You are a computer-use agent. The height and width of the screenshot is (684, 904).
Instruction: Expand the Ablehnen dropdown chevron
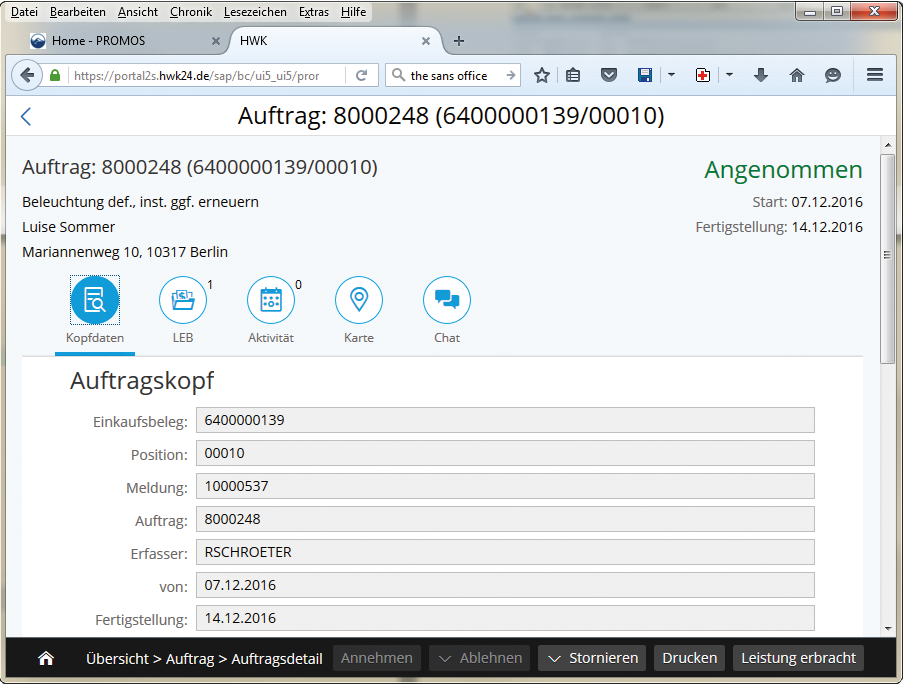(x=443, y=658)
